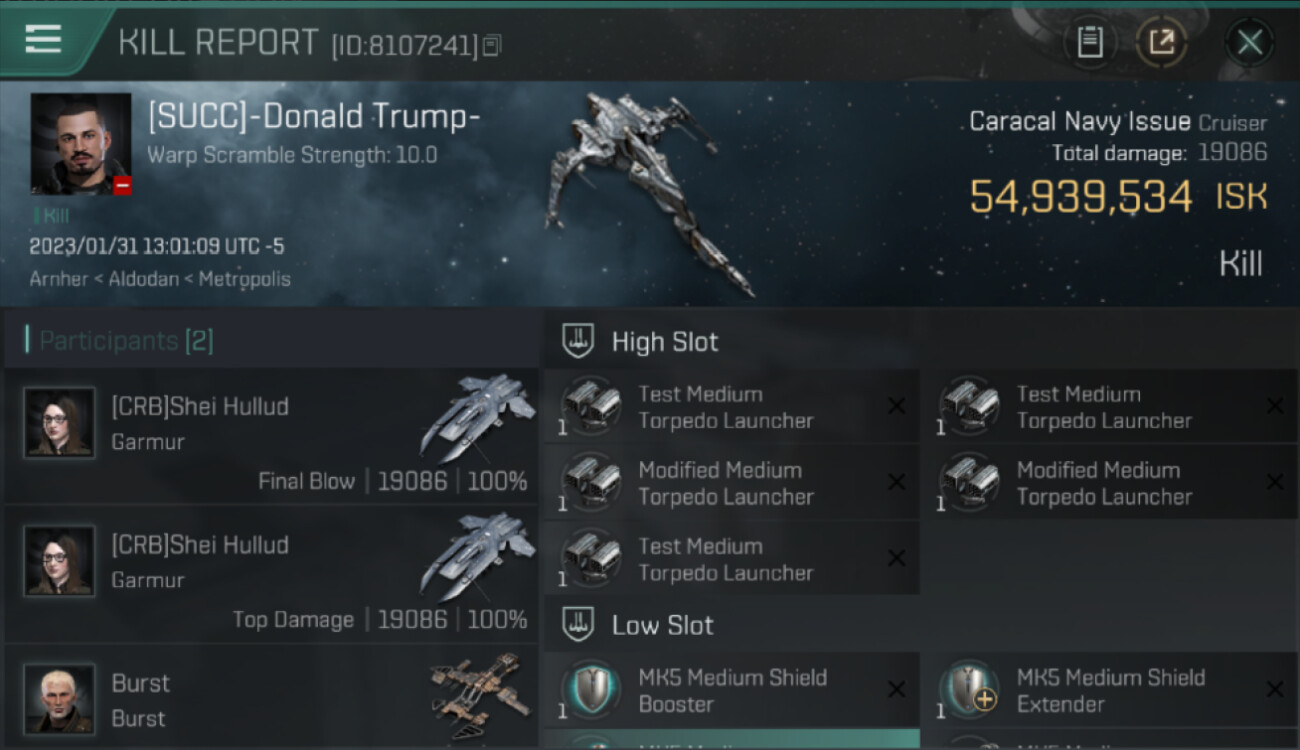1300x750 pixels.
Task: Click the Arnher < Aldodan < Metropolis location
Action: pyautogui.click(x=160, y=279)
